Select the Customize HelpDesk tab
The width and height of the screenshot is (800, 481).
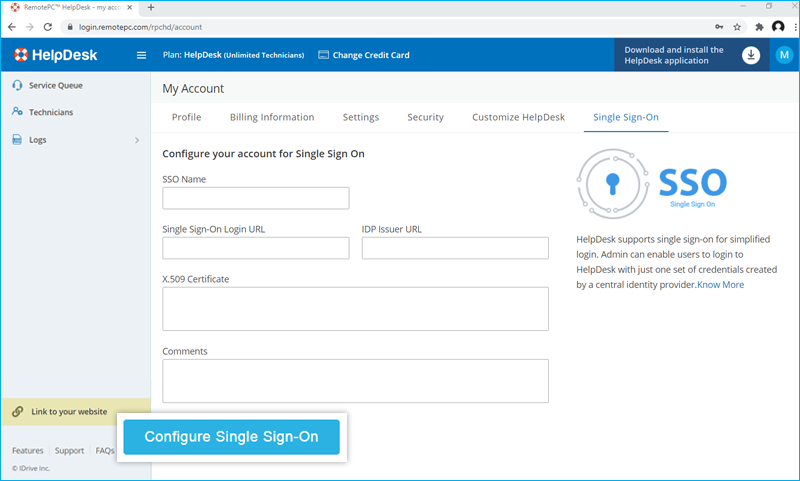click(x=518, y=117)
